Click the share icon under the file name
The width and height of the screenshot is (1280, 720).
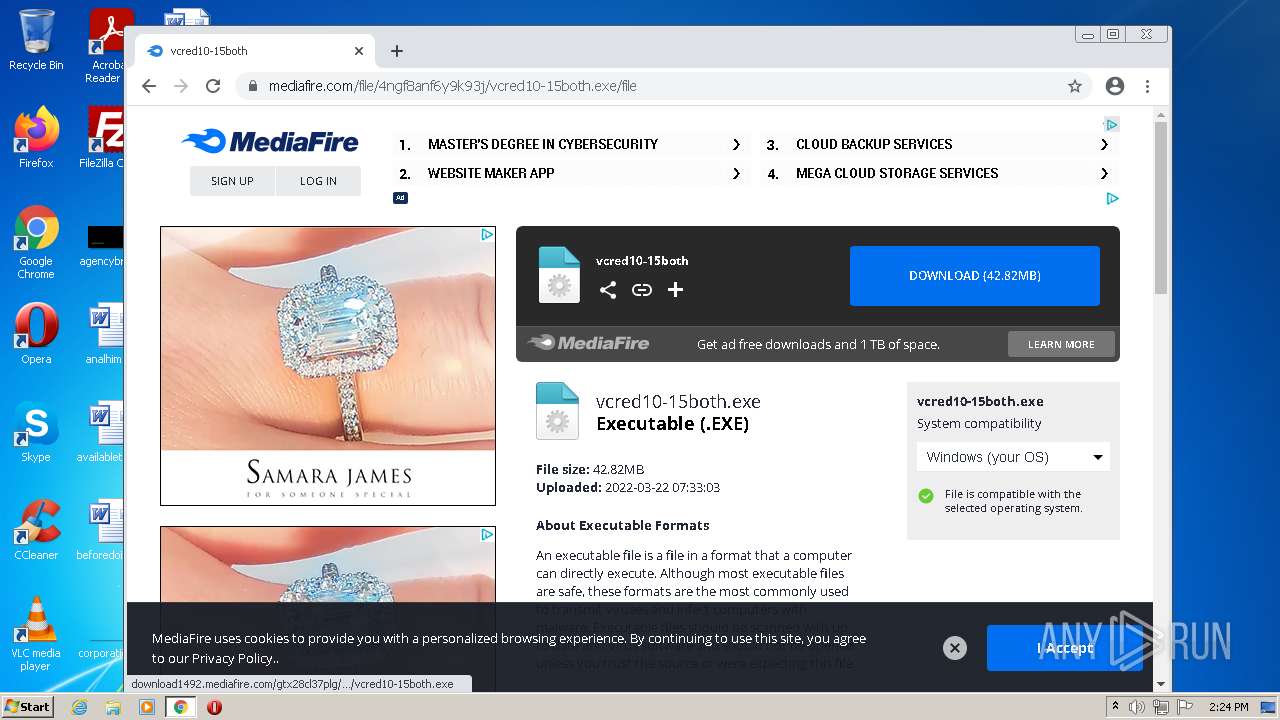pos(608,290)
